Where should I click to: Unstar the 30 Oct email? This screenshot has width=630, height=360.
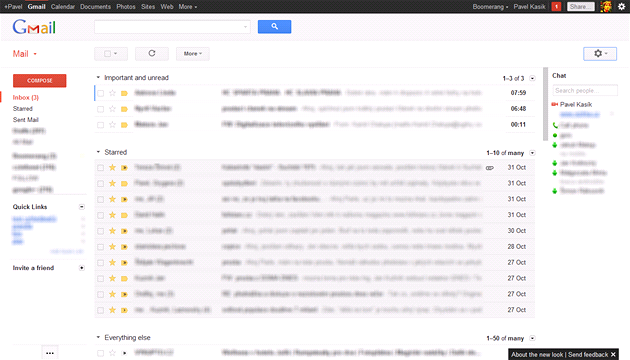click(112, 231)
